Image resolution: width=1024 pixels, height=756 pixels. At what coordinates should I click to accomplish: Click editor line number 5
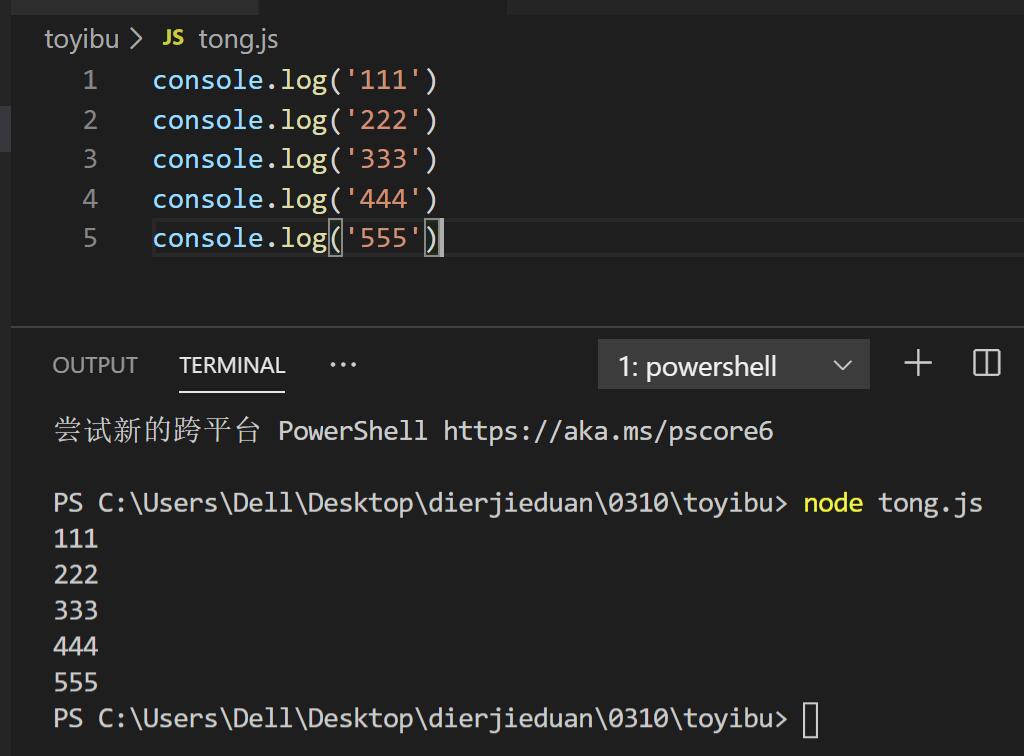(90, 238)
